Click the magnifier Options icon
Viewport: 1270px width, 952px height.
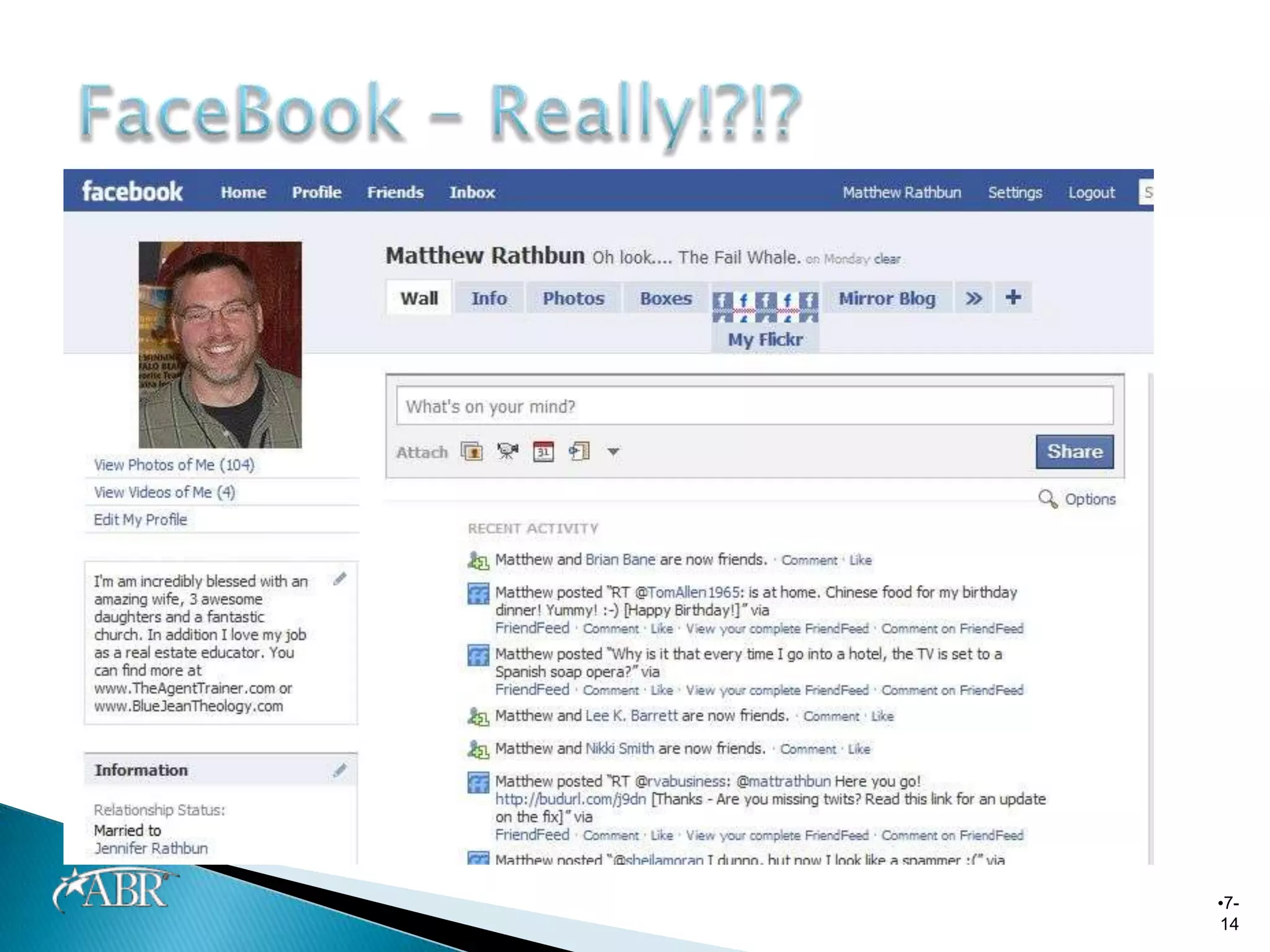click(x=1047, y=499)
